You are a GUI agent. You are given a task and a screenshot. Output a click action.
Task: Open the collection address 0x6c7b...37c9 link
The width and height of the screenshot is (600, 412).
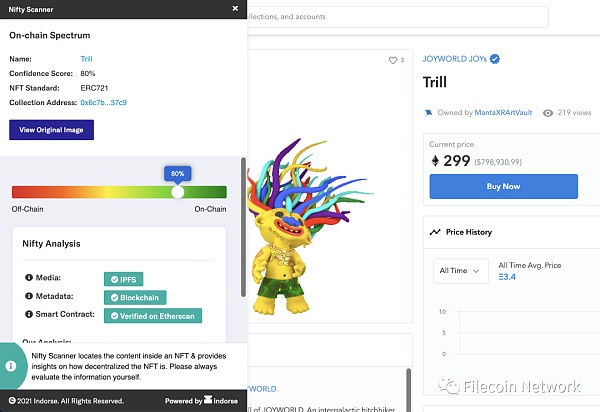pos(104,103)
